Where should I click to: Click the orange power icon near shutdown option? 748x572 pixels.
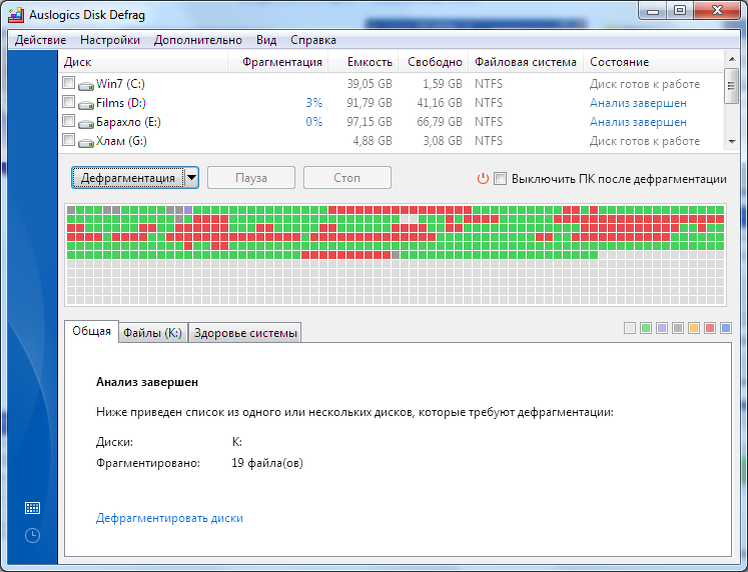pos(483,179)
